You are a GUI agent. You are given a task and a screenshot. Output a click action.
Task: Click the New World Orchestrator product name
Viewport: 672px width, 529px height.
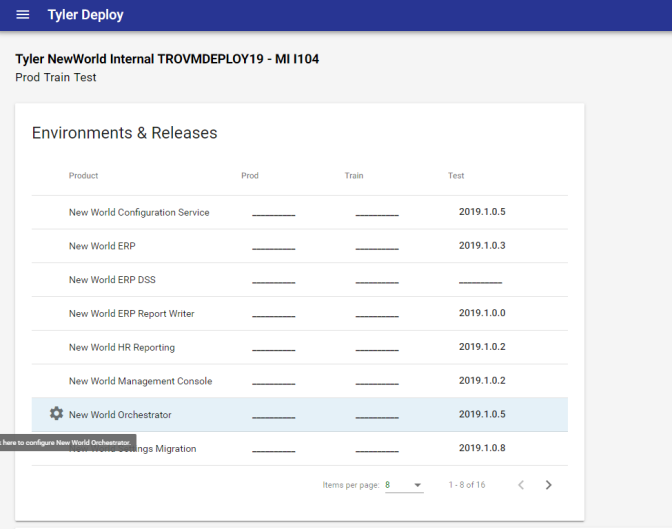(120, 415)
